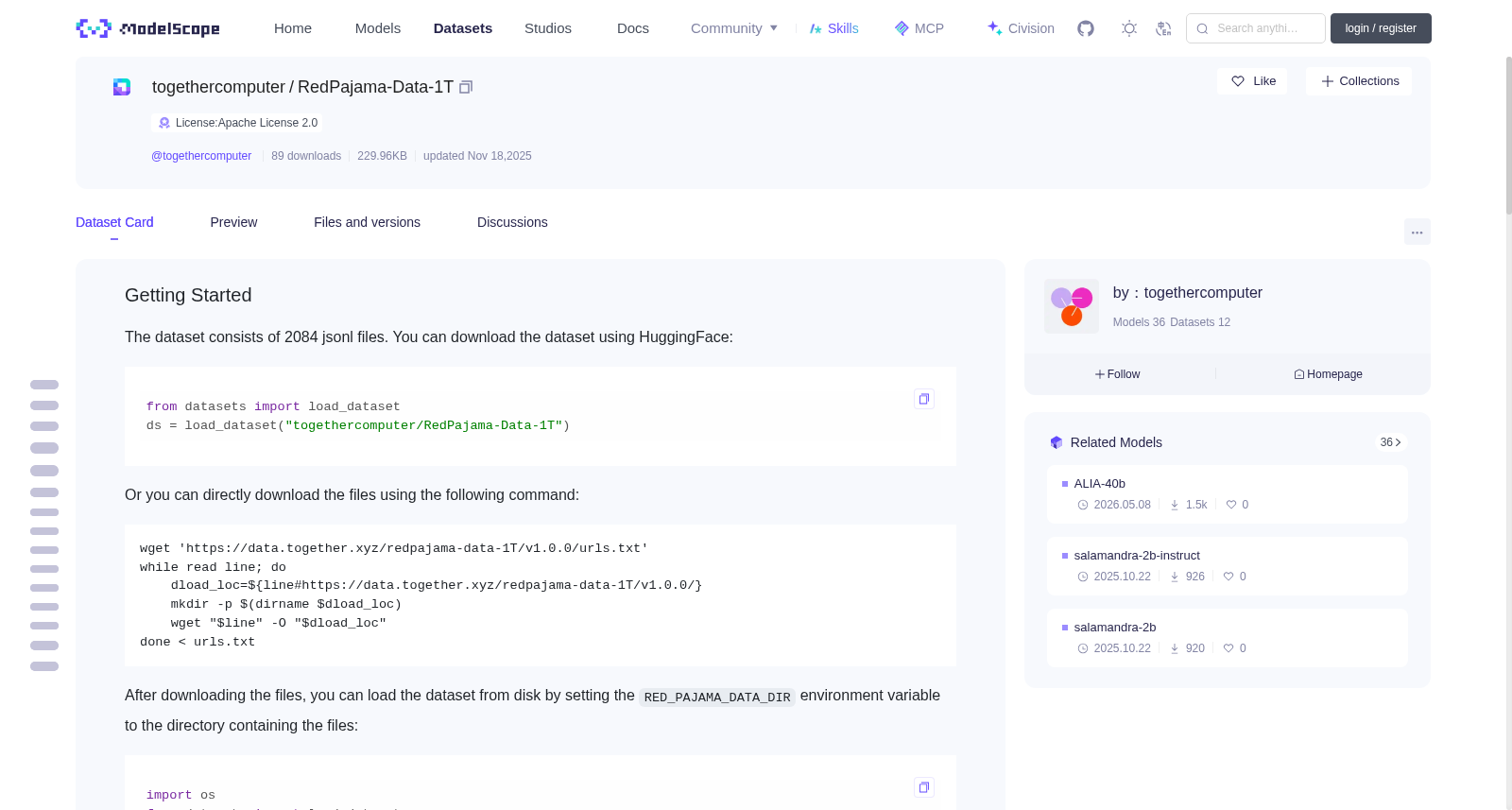This screenshot has height=810, width=1512.
Task: Like this dataset
Action: [x=1252, y=81]
